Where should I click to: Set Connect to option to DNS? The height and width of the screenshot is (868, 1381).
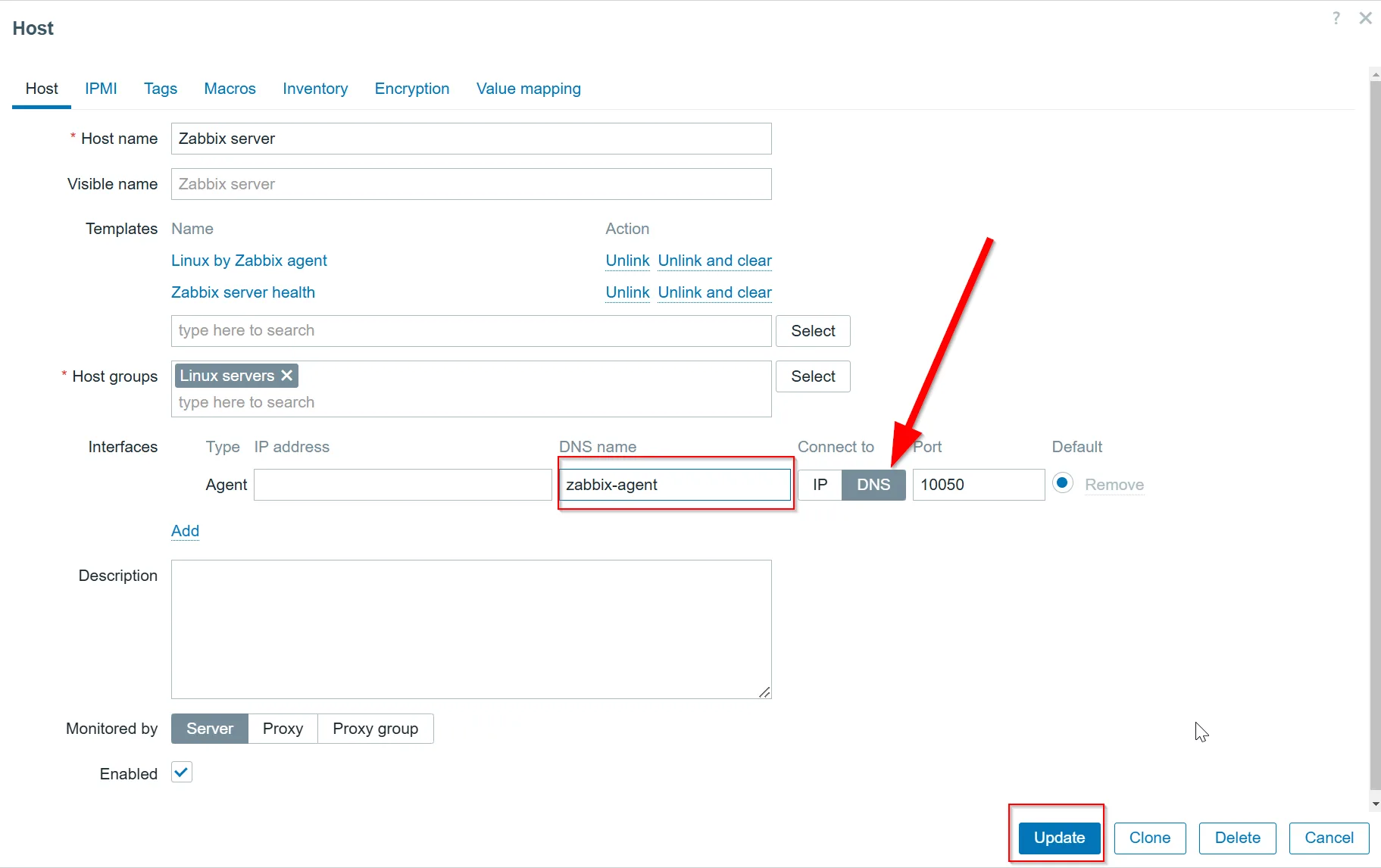coord(873,485)
